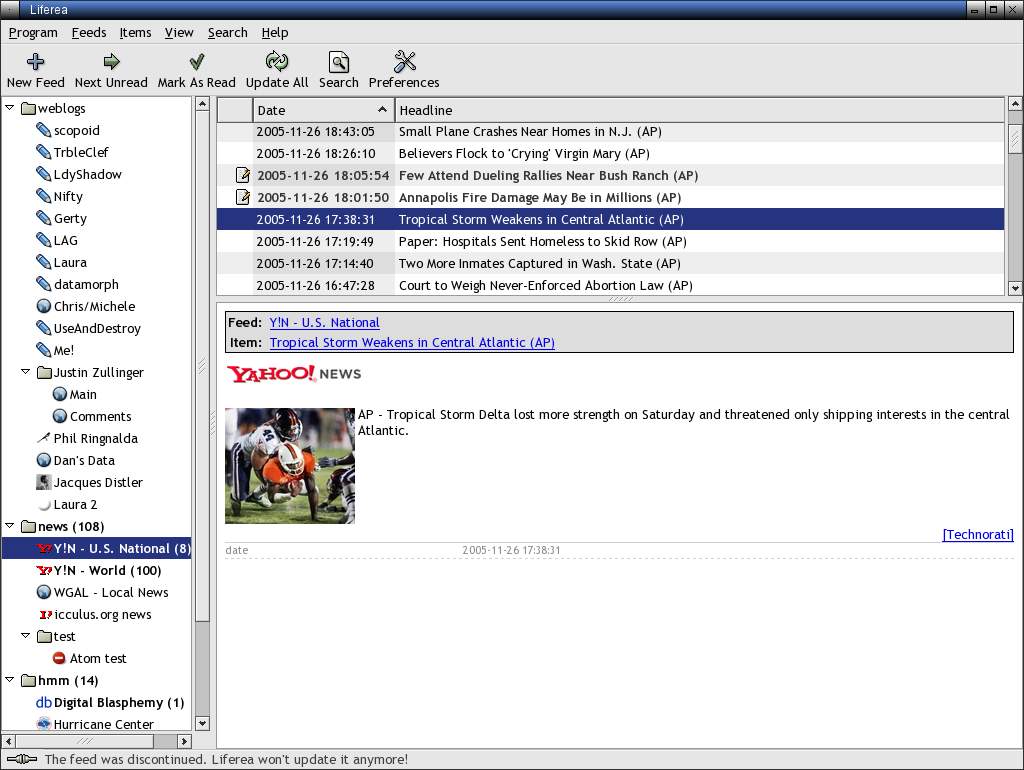The height and width of the screenshot is (770, 1024).
Task: Select the Chris/Michele globe icon
Action: (44, 306)
